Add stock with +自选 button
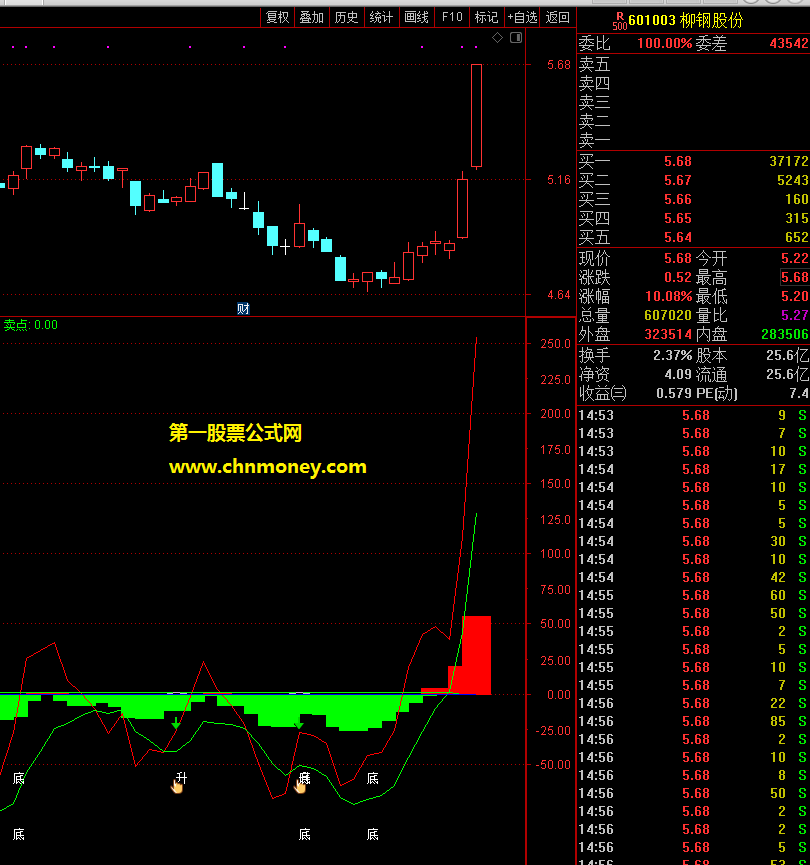810x865 pixels. click(x=522, y=18)
